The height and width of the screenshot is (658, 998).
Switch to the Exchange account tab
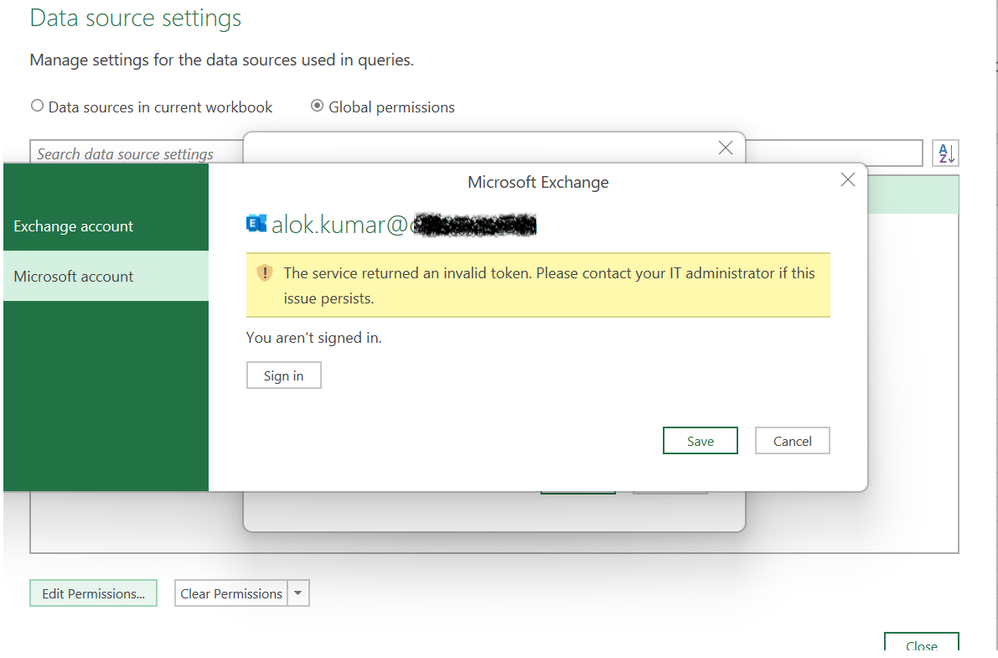(x=73, y=226)
